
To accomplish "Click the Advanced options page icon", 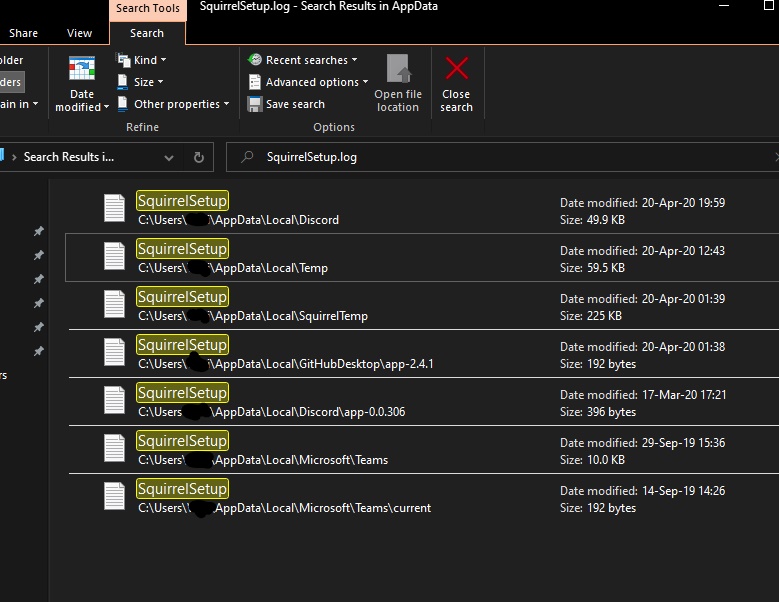I will coord(254,82).
